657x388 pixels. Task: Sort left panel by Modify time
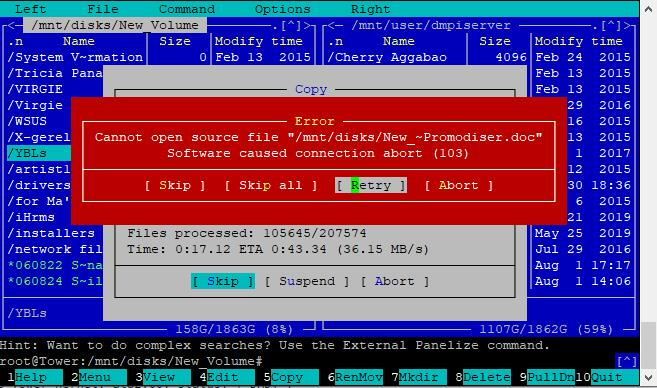(x=259, y=41)
